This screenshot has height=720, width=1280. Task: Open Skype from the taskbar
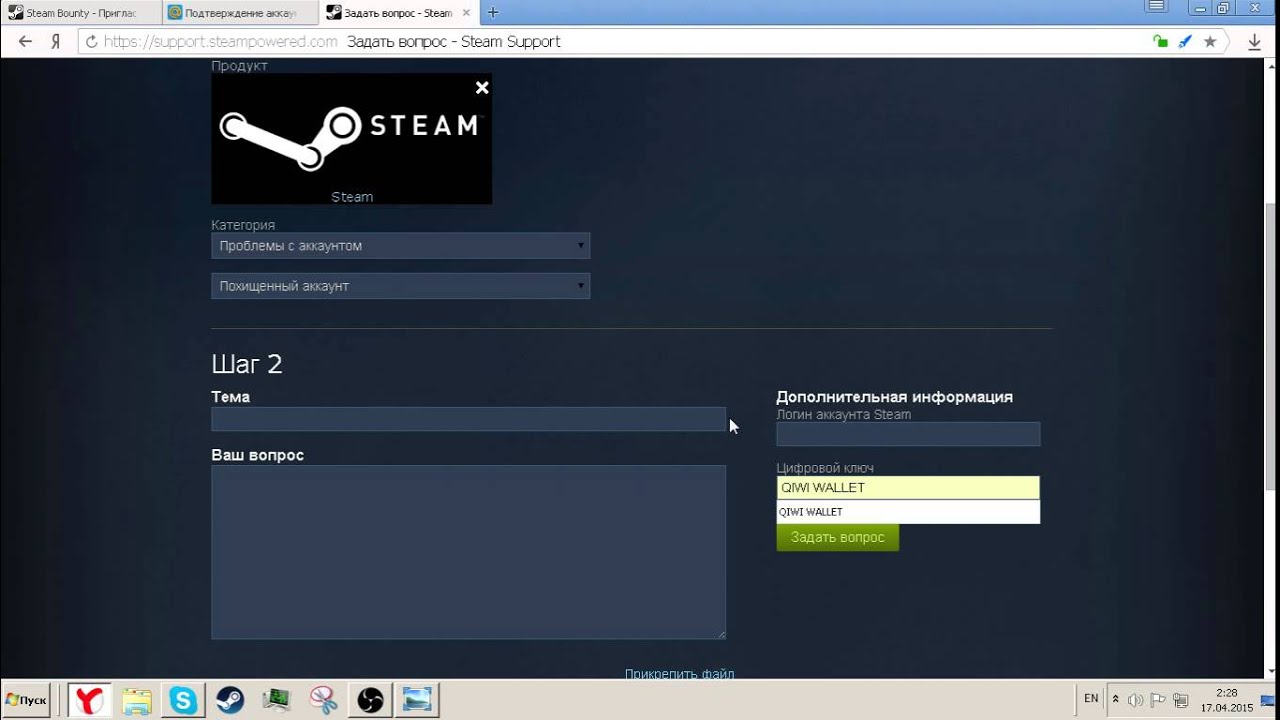[x=183, y=700]
